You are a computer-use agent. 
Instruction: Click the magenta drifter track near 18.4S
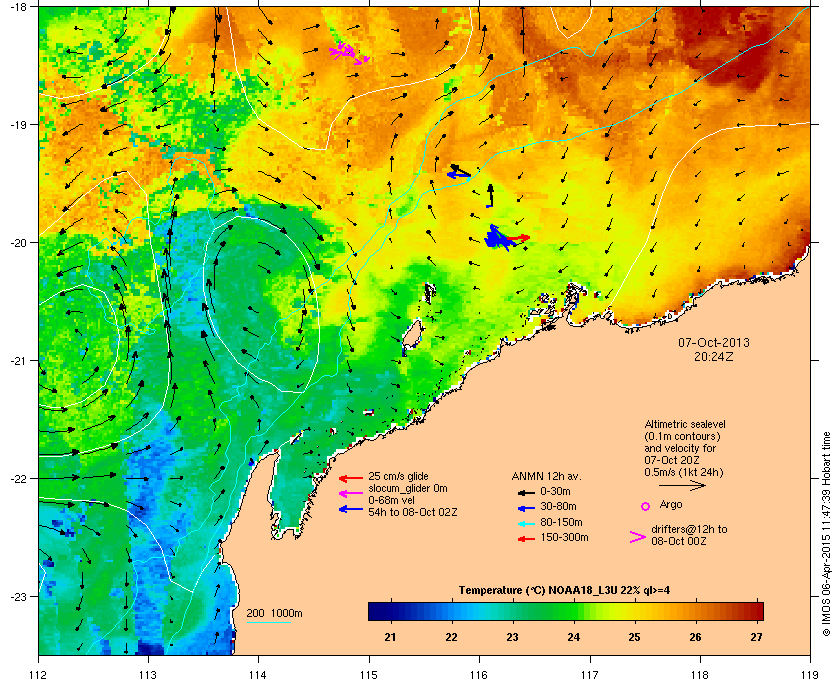pyautogui.click(x=349, y=53)
